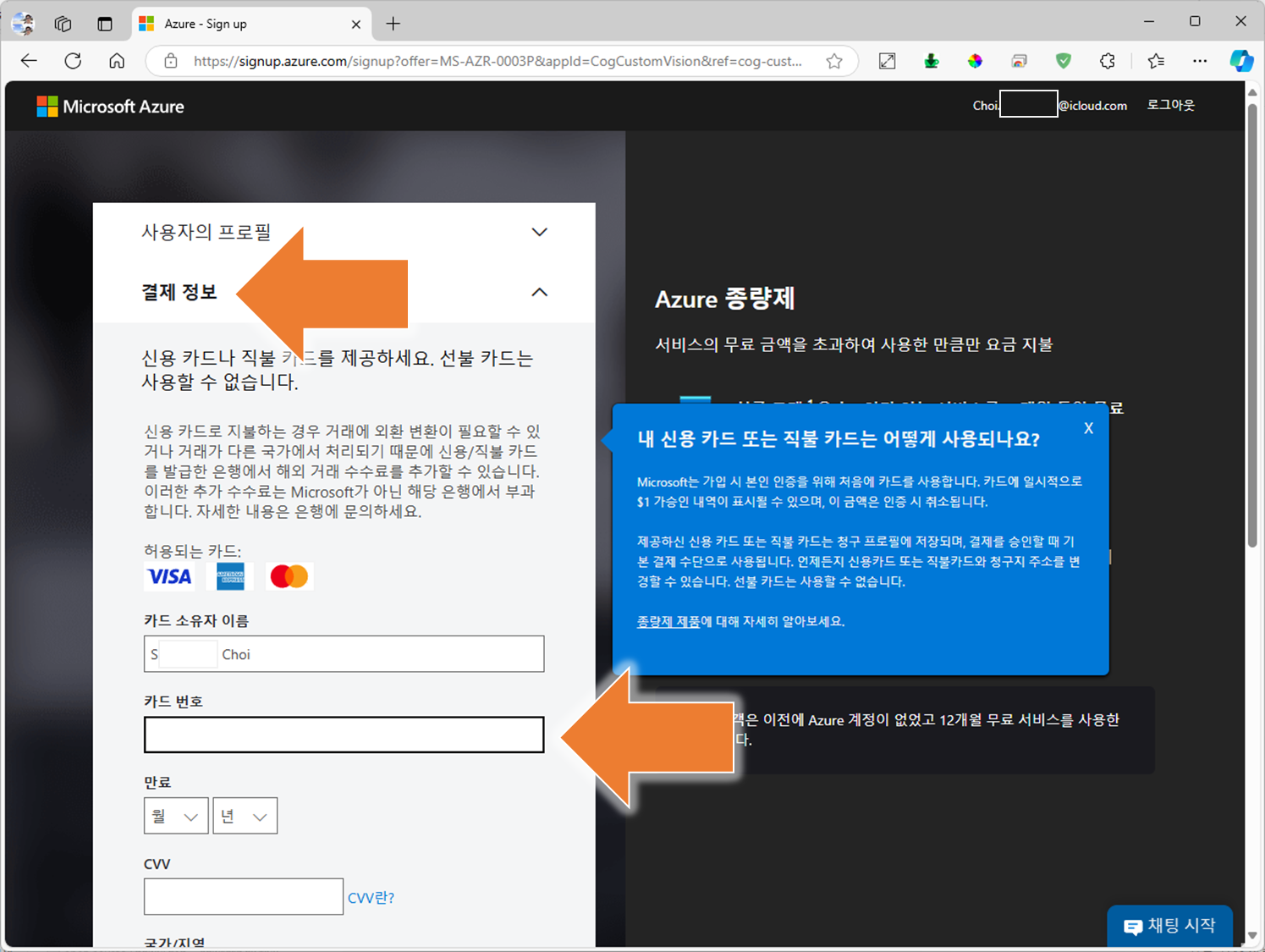Screen dimensions: 1265x952
Task: Open browser Settings and more menu
Action: point(1200,61)
